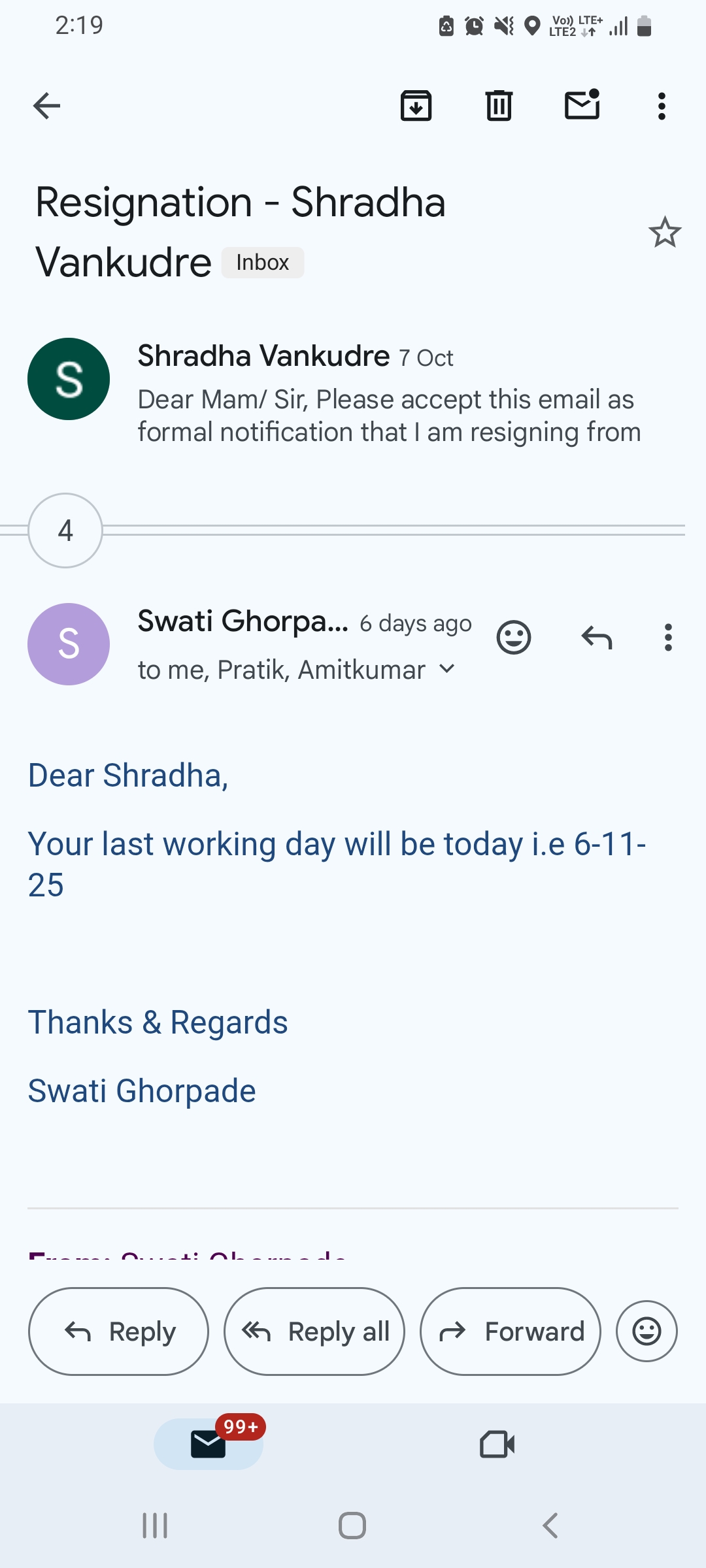Screen dimensions: 706x1568
Task: Forward this email
Action: (511, 1331)
